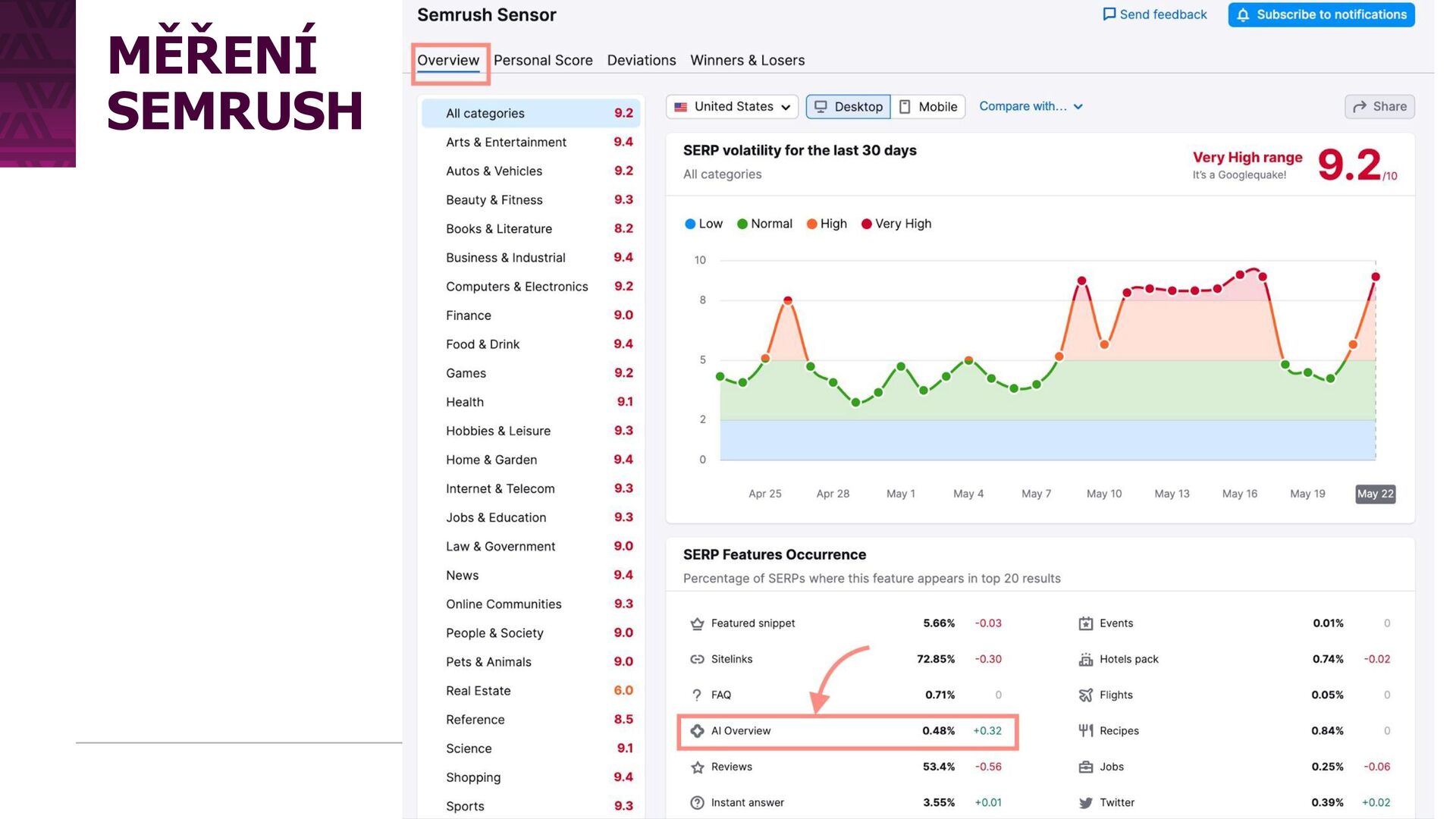Click the Twitter bird icon

click(x=1086, y=802)
